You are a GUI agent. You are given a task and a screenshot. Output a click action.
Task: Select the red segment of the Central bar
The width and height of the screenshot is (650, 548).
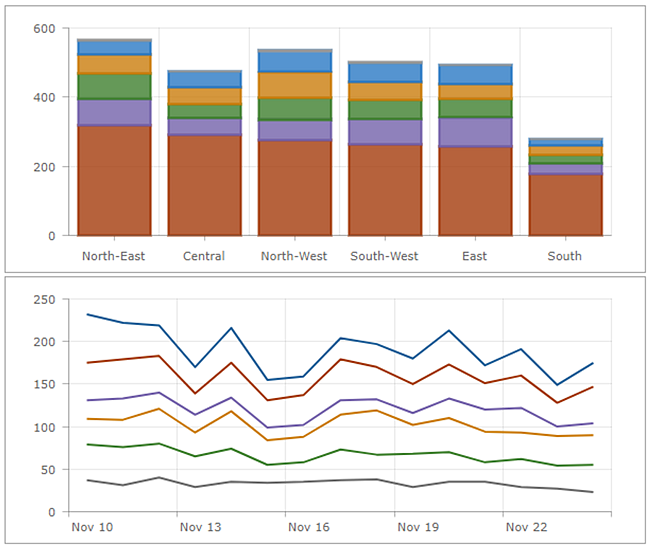coord(204,185)
